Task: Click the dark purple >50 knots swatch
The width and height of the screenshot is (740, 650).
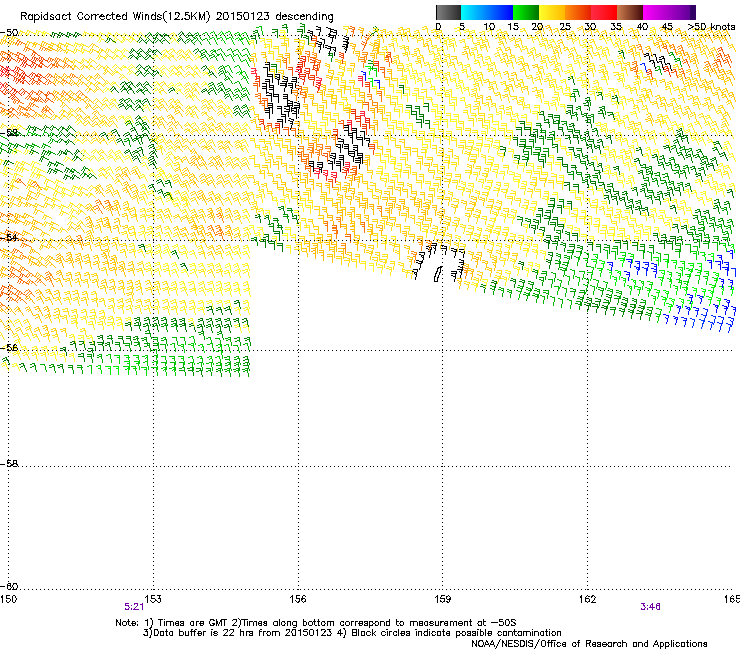Action: [x=693, y=12]
